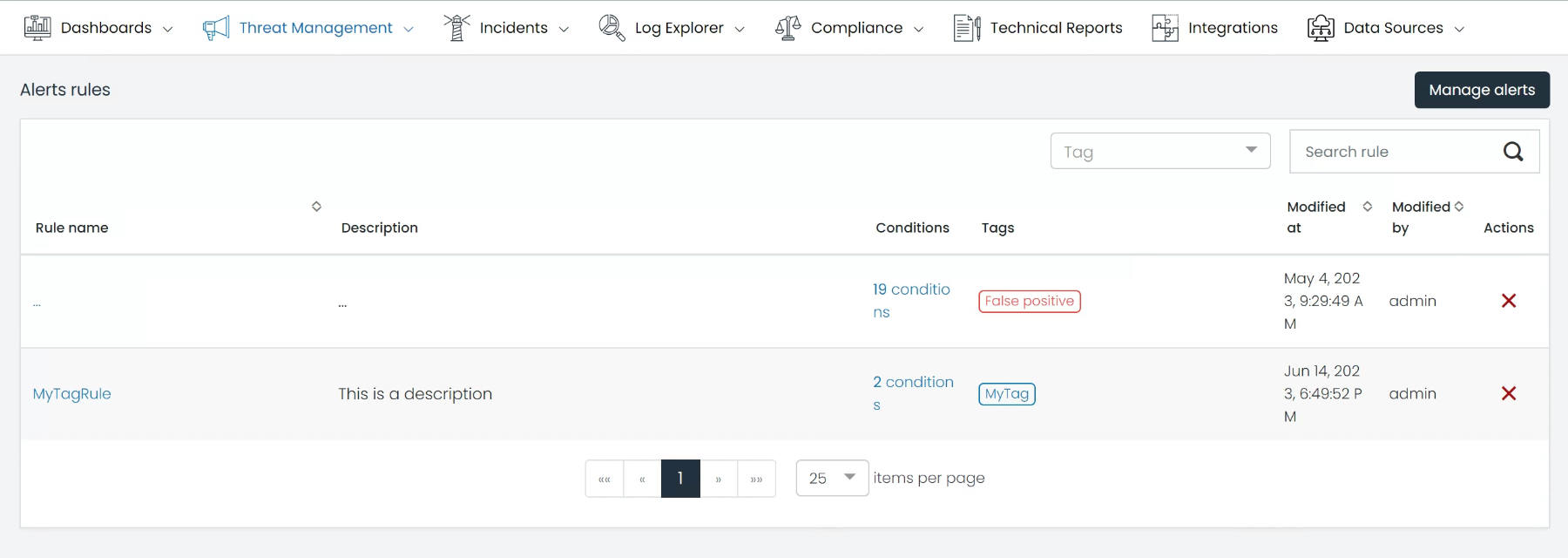Go to last page of rules
The height and width of the screenshot is (558, 1568).
click(757, 479)
